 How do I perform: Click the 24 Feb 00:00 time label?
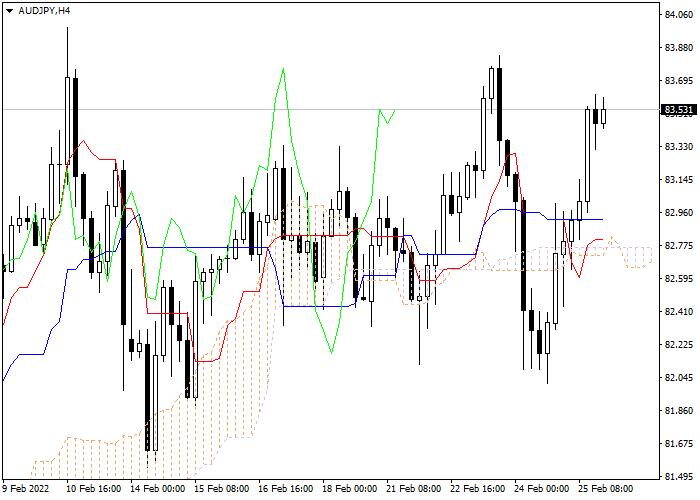click(x=542, y=488)
